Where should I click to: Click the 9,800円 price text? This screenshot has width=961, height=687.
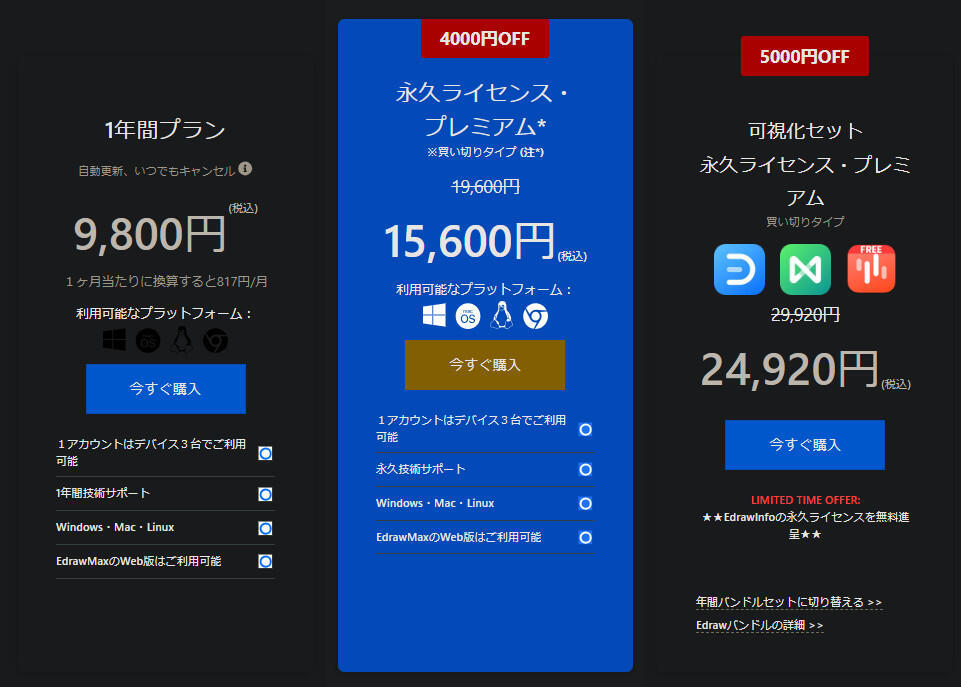(x=150, y=234)
